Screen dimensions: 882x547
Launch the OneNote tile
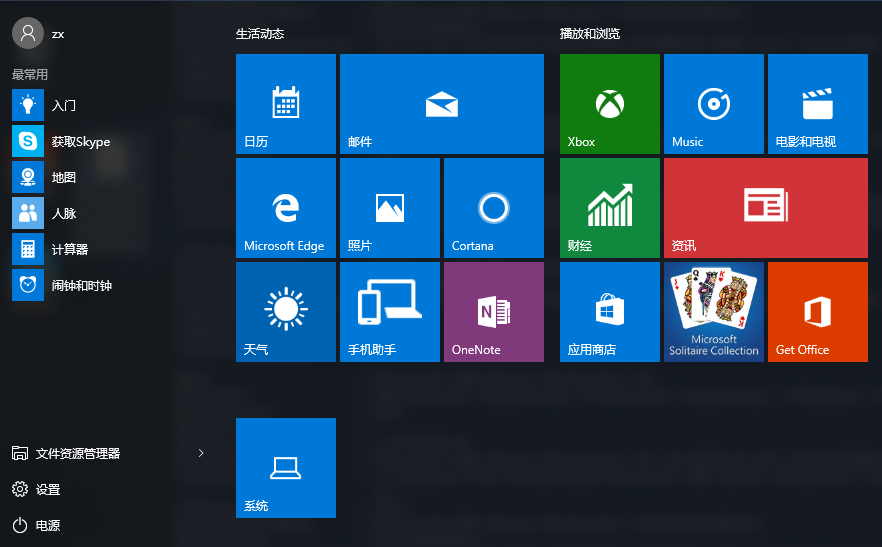[494, 312]
